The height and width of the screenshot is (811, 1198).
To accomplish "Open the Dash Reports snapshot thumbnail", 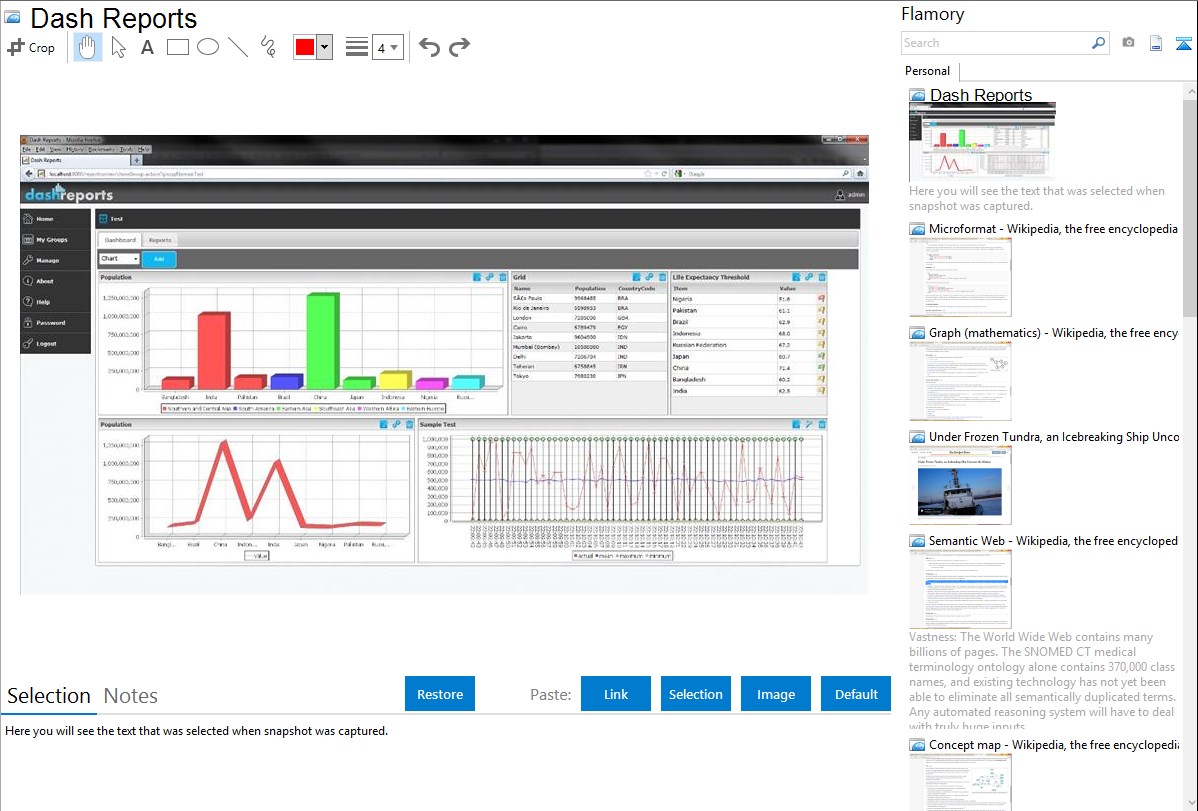I will (983, 141).
